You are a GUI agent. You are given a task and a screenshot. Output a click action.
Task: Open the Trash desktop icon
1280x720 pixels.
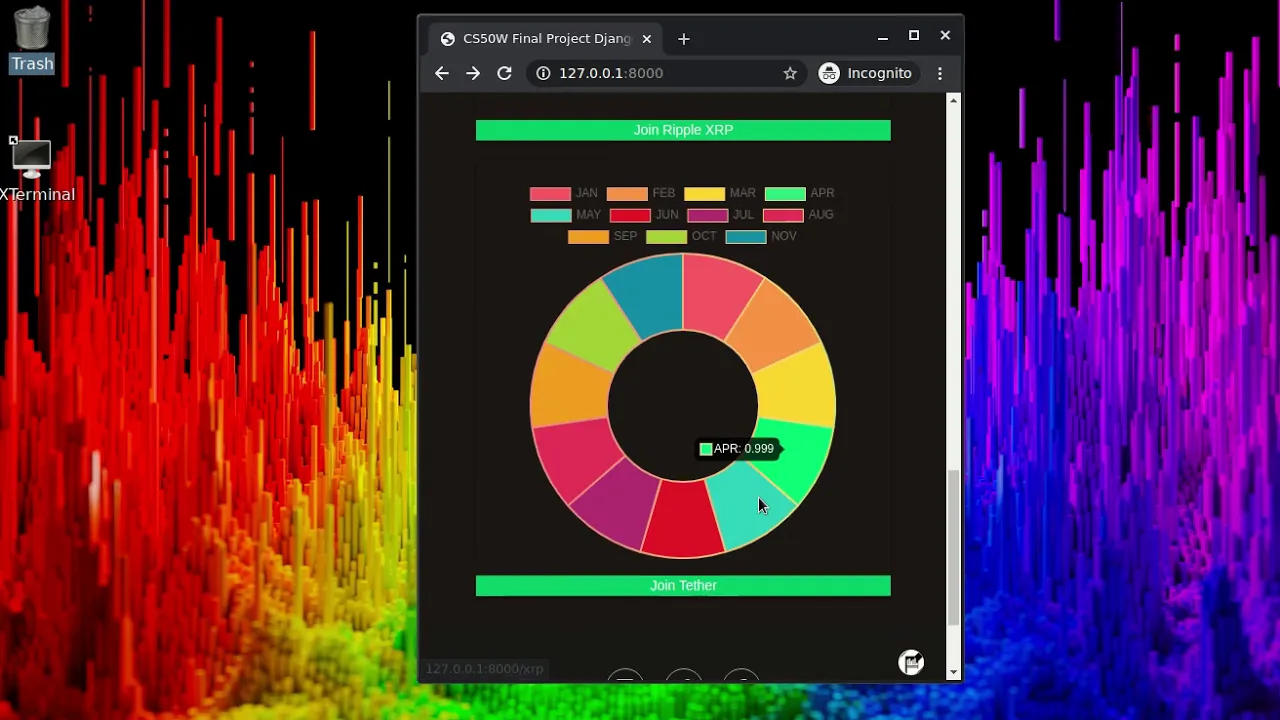[32, 40]
